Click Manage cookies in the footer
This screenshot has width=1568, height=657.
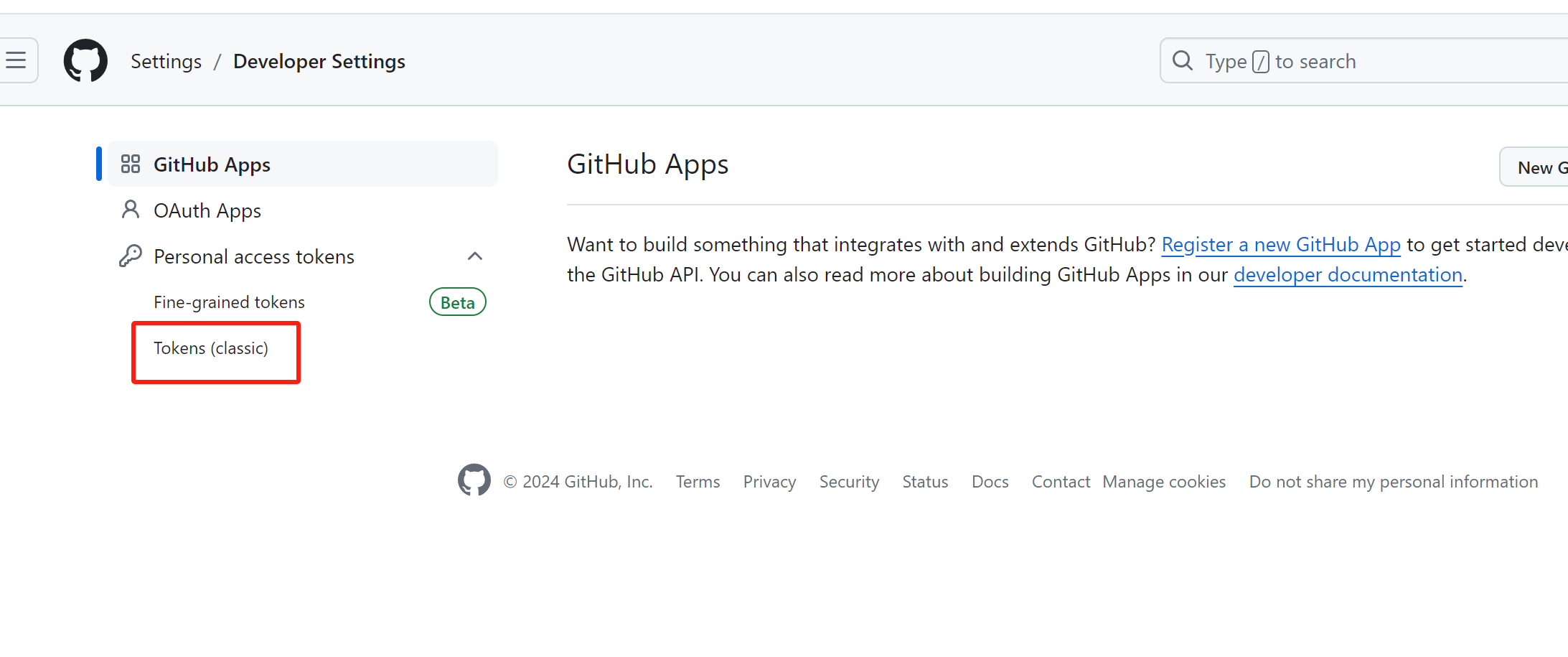coord(1164,482)
